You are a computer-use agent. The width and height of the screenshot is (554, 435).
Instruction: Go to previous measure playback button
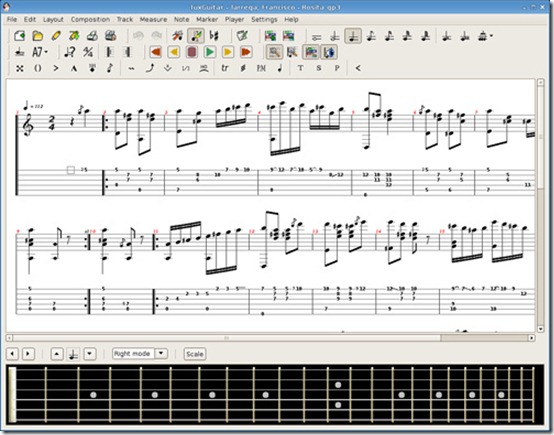coord(173,52)
